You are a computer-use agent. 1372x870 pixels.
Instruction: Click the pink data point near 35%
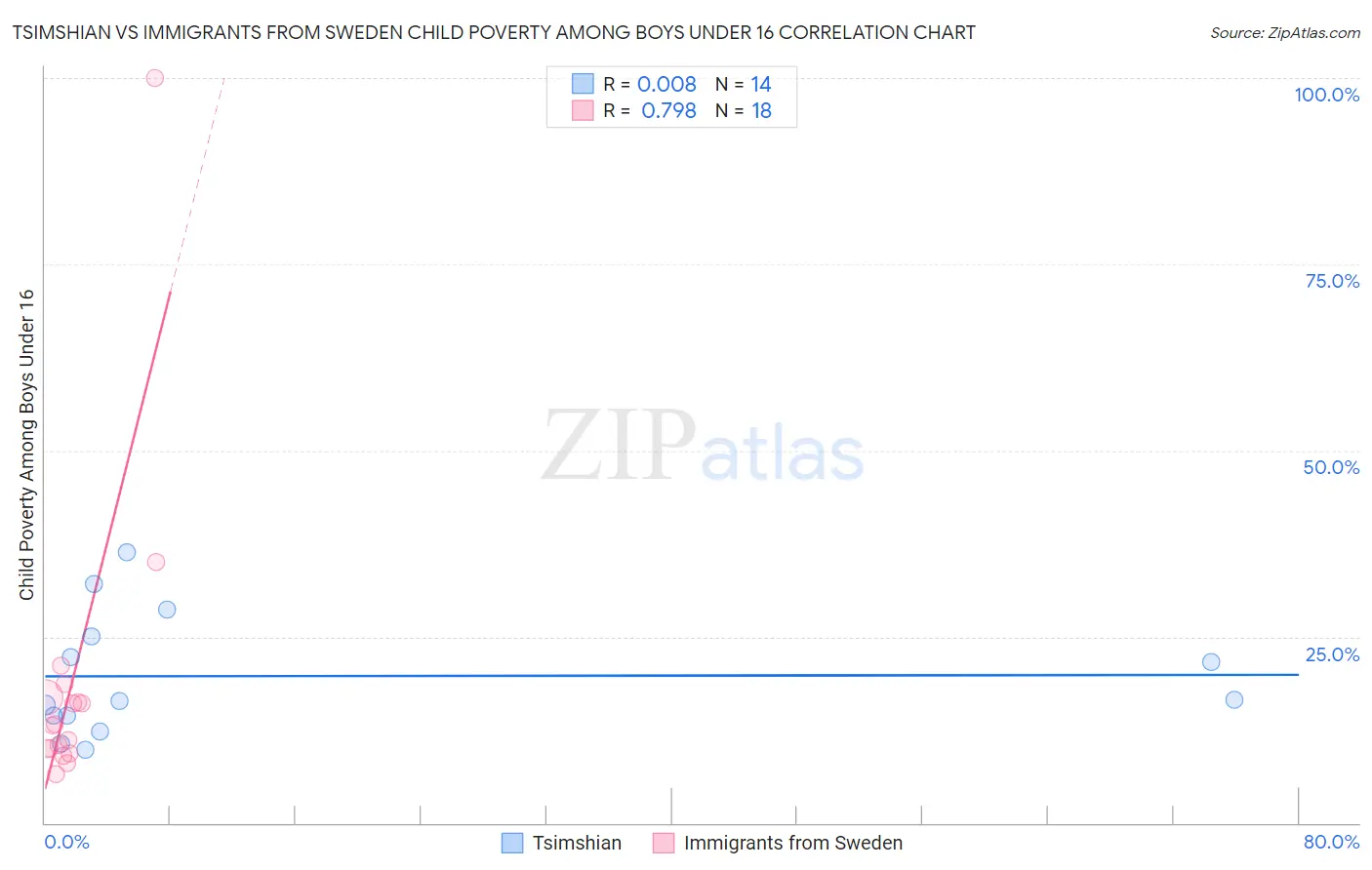156,562
